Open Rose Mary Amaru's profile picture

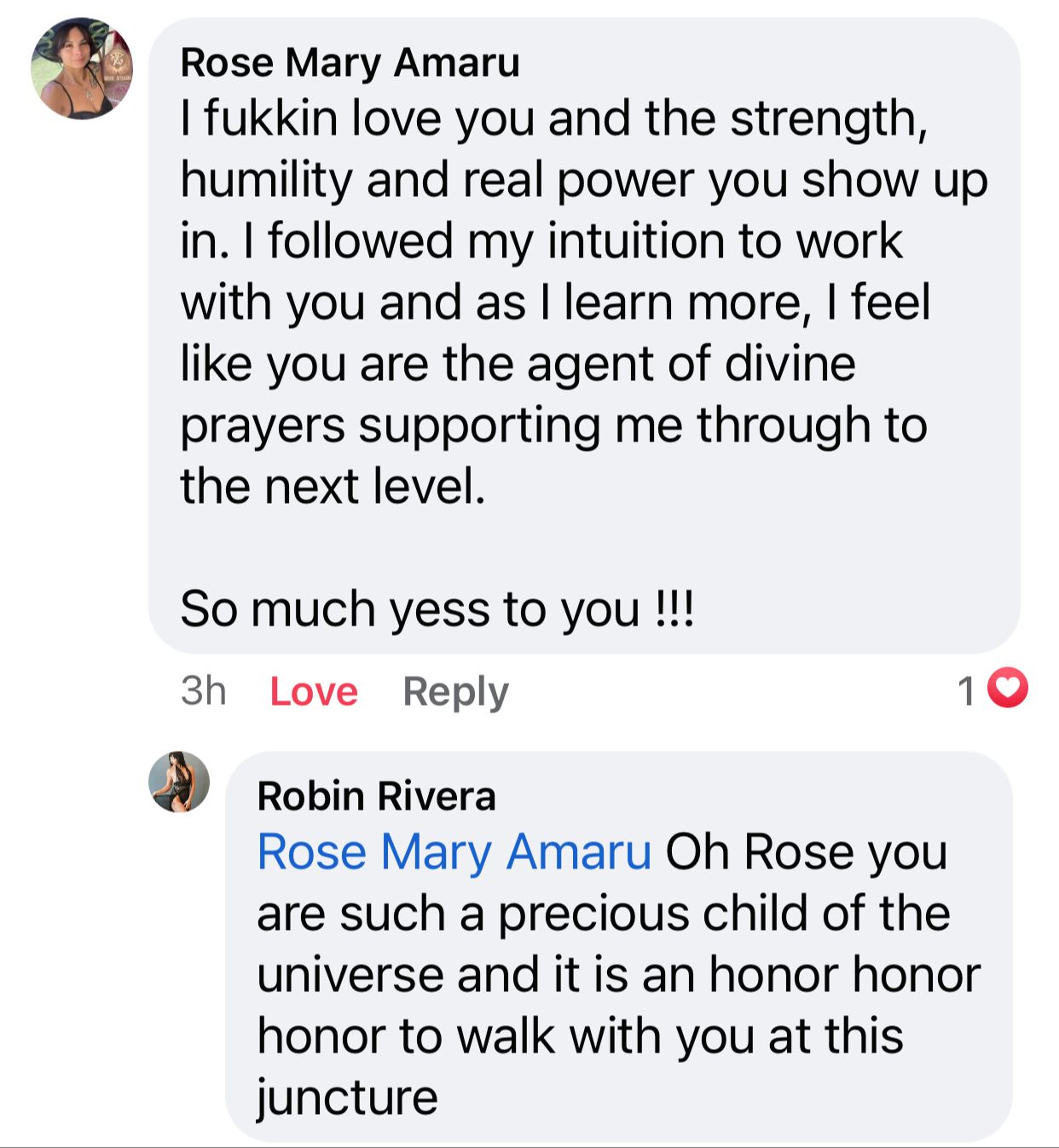(82, 69)
